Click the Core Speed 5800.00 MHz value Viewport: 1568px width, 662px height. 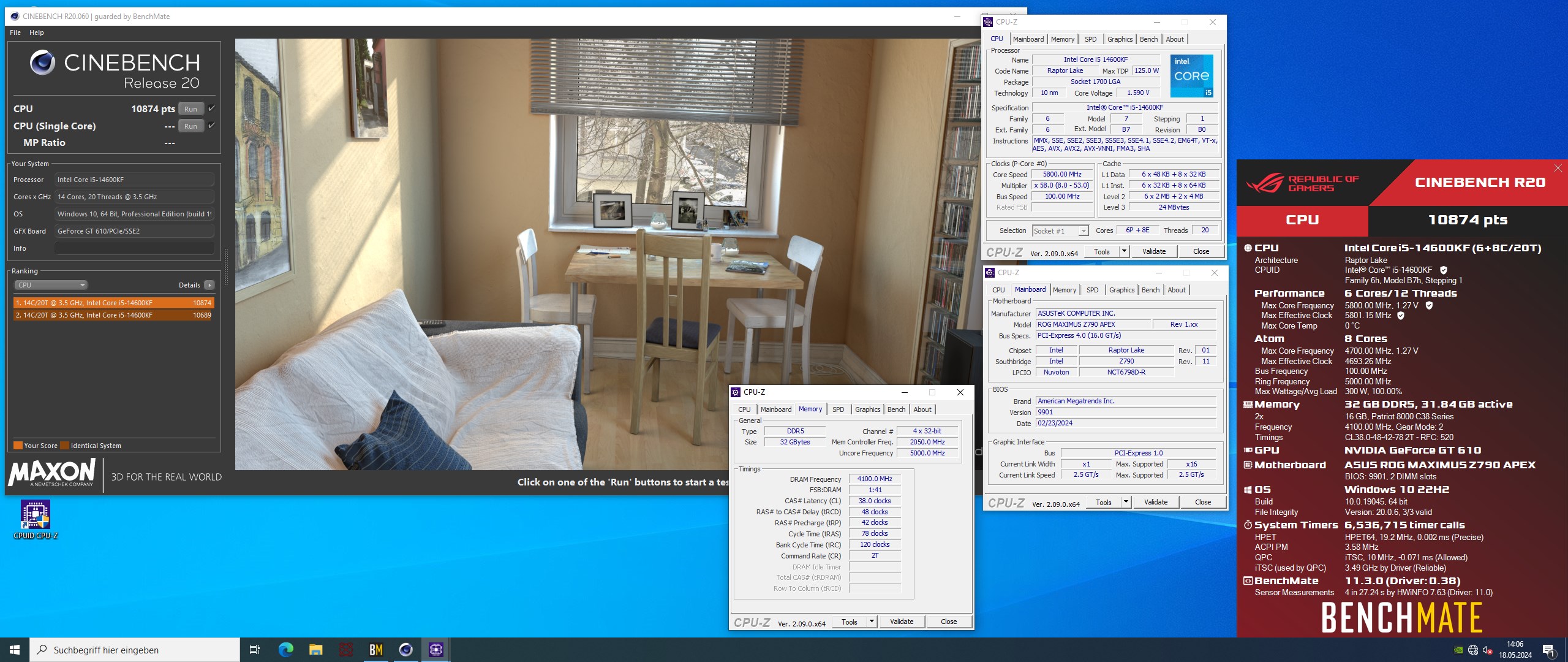coord(1063,175)
